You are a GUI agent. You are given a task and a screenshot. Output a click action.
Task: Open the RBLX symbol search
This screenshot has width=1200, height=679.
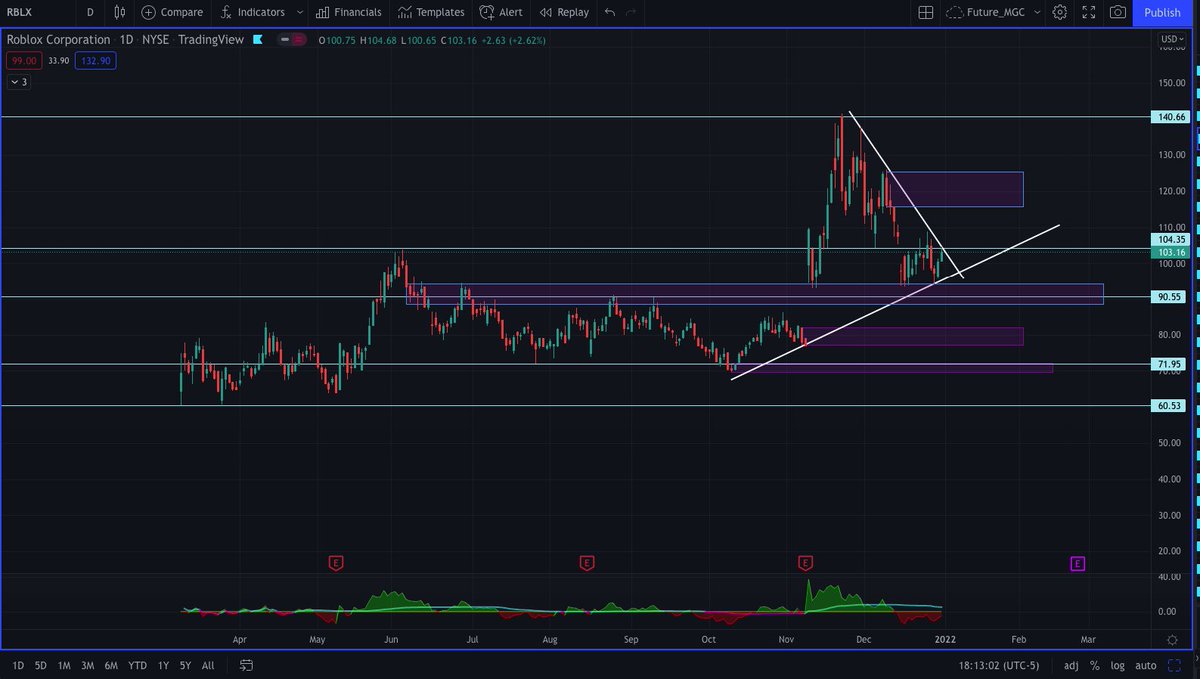(21, 12)
